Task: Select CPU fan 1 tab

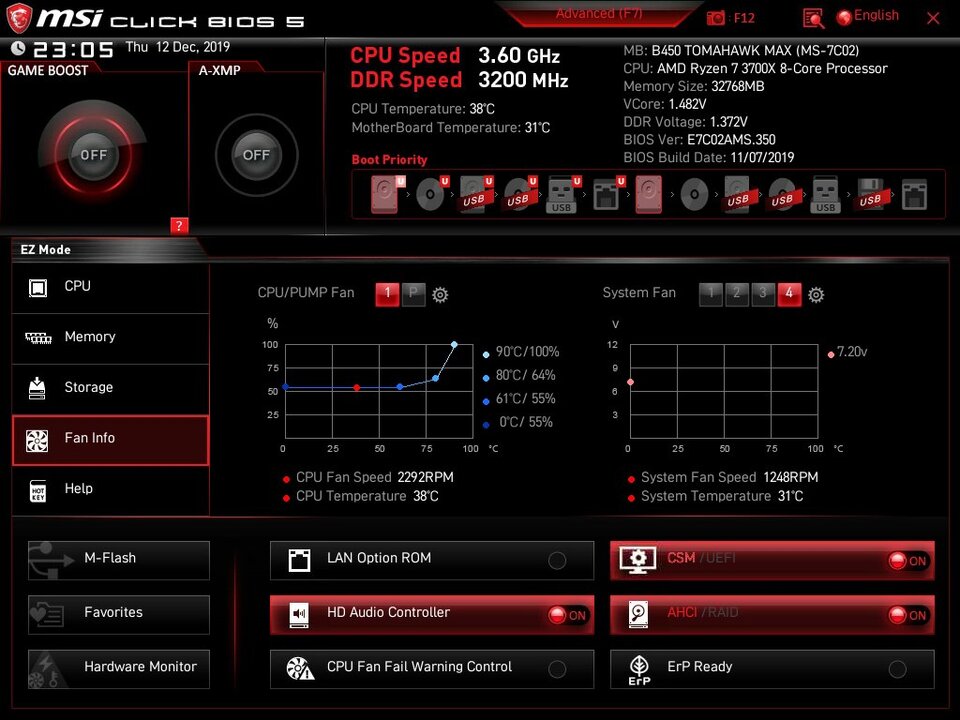Action: click(x=388, y=294)
